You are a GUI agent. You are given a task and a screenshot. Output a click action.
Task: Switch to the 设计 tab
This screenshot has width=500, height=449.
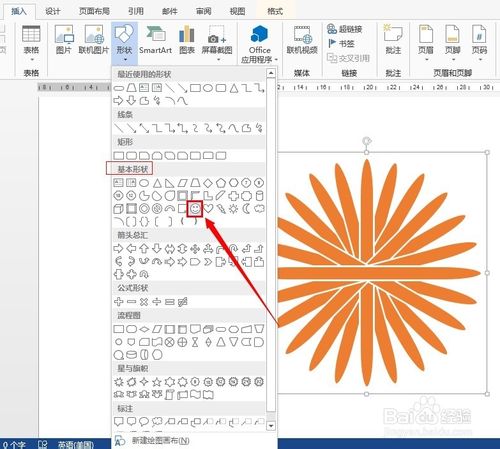click(53, 11)
